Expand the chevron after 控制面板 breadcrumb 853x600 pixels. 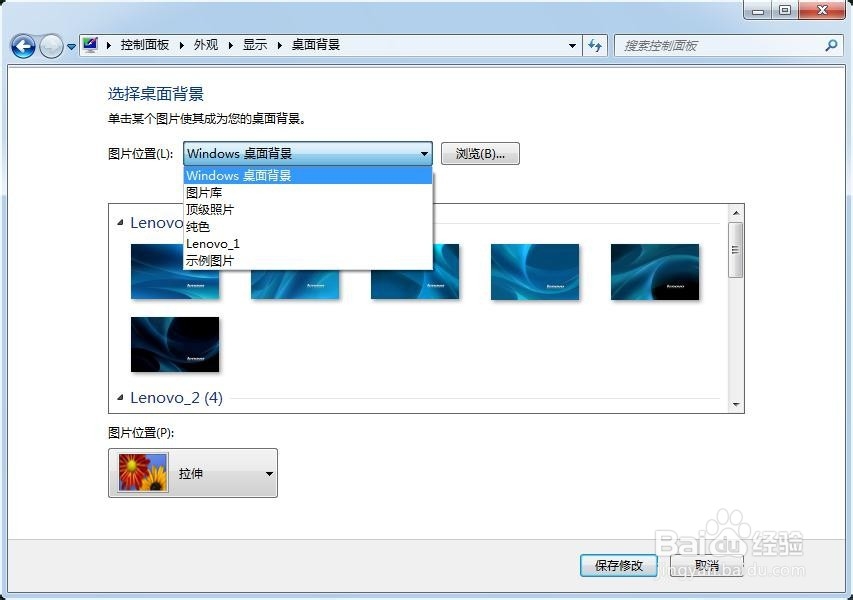click(x=182, y=45)
